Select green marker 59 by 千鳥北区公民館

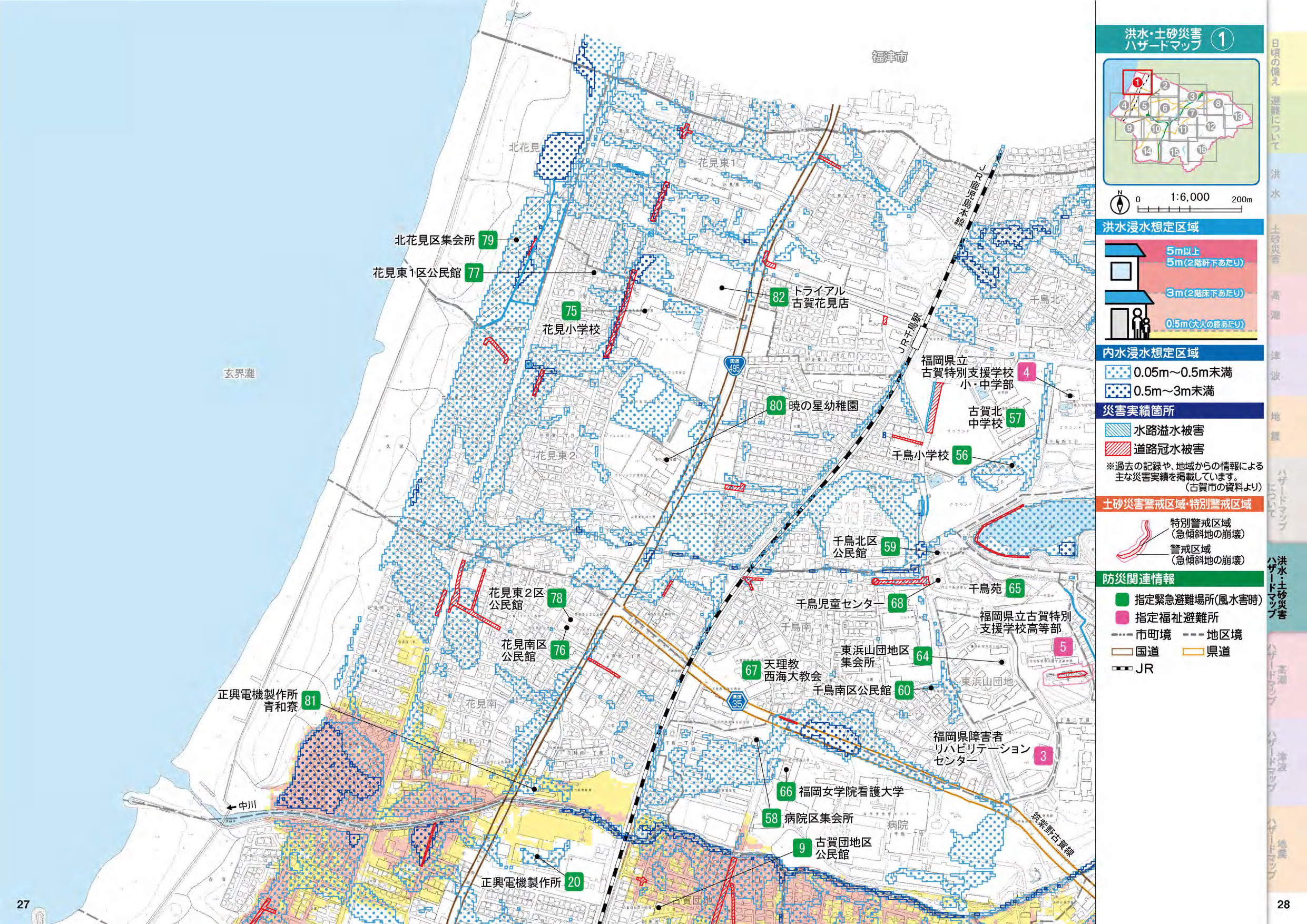pos(890,547)
